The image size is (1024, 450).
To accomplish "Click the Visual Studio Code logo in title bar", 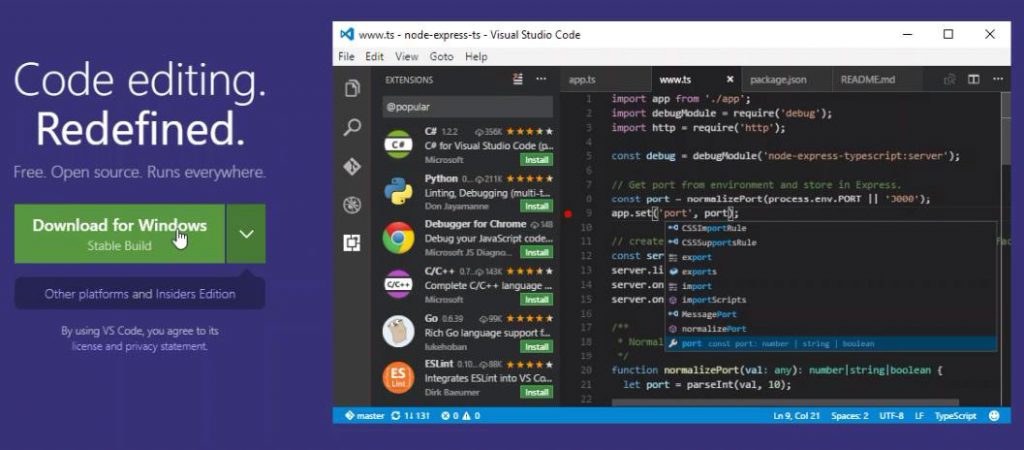I will coord(347,35).
